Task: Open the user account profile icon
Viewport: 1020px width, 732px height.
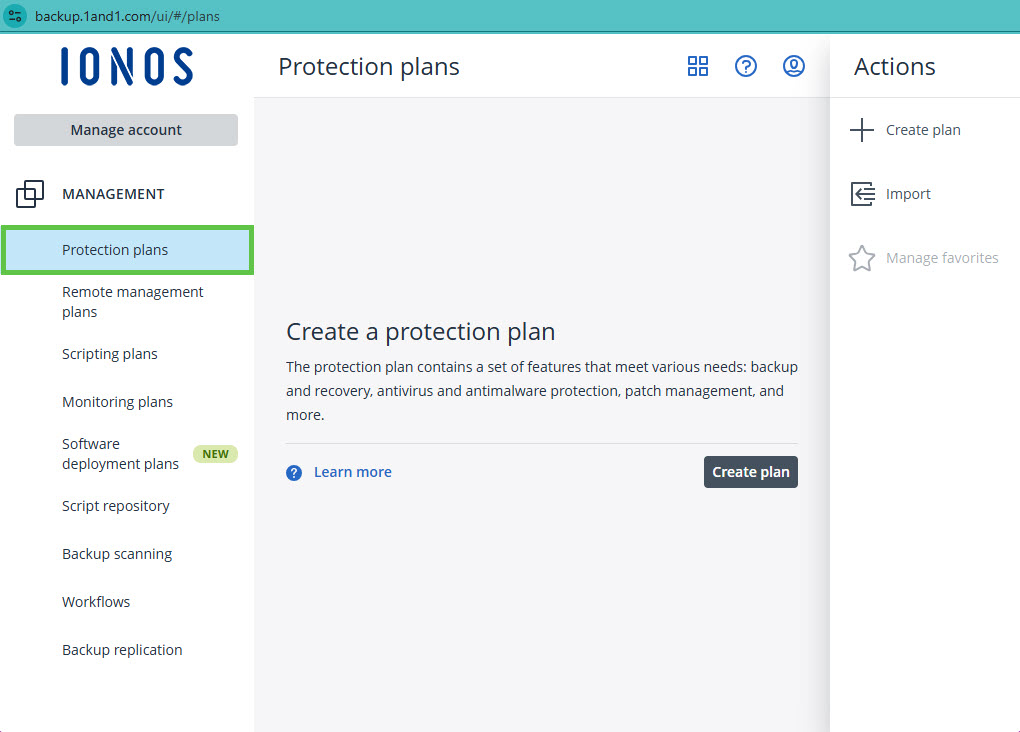Action: (x=794, y=66)
